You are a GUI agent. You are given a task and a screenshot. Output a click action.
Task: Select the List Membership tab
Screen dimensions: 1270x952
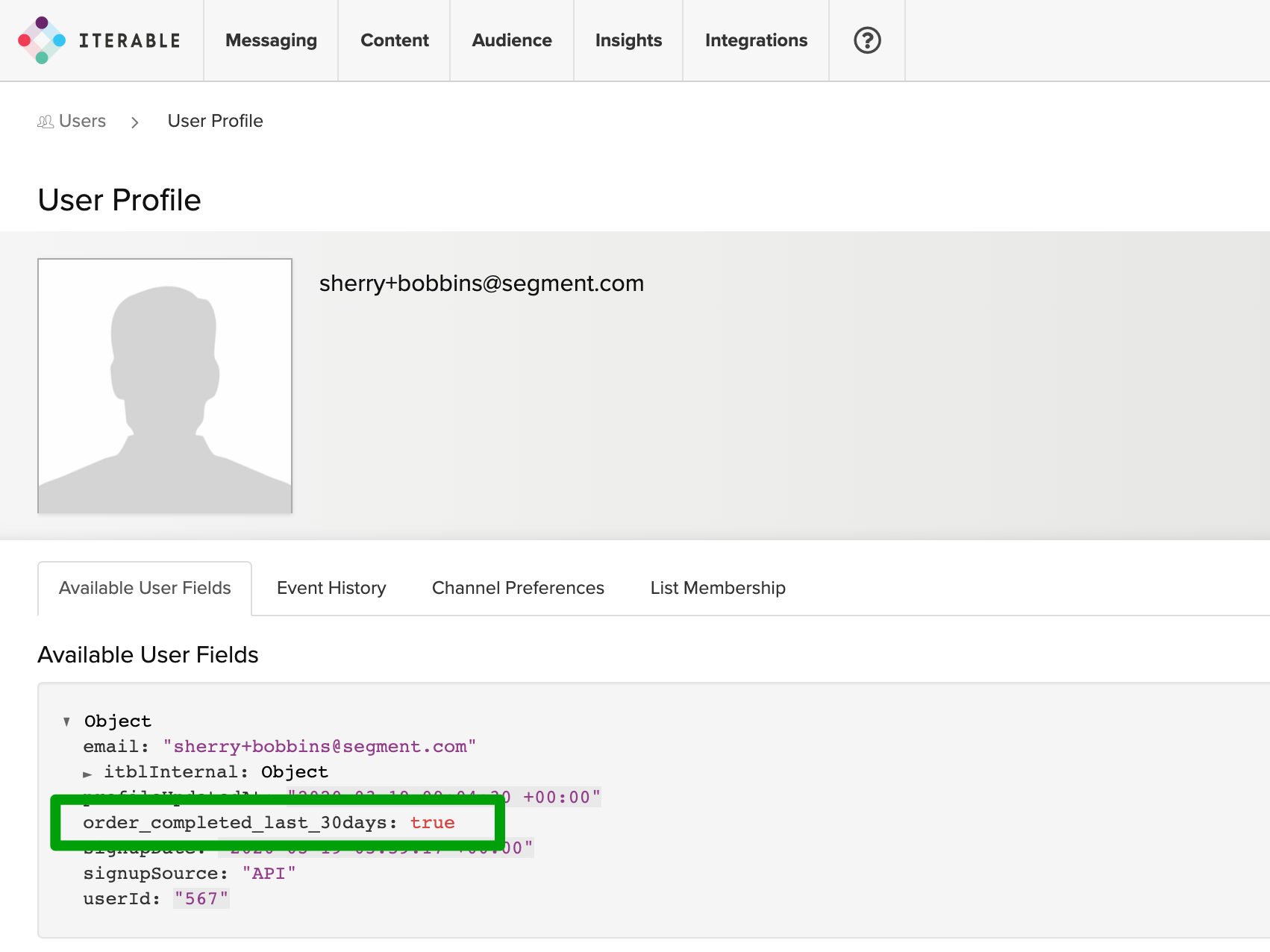717,588
